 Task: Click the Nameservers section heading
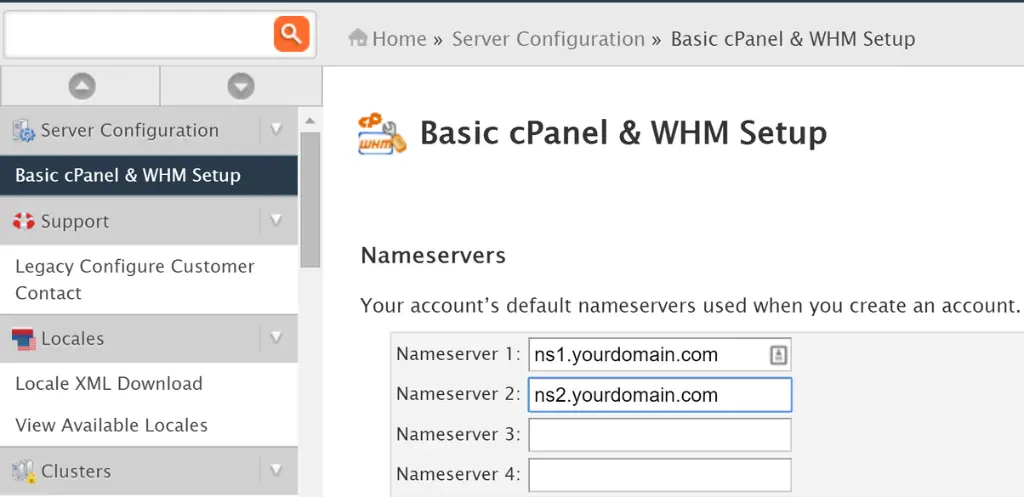click(433, 255)
